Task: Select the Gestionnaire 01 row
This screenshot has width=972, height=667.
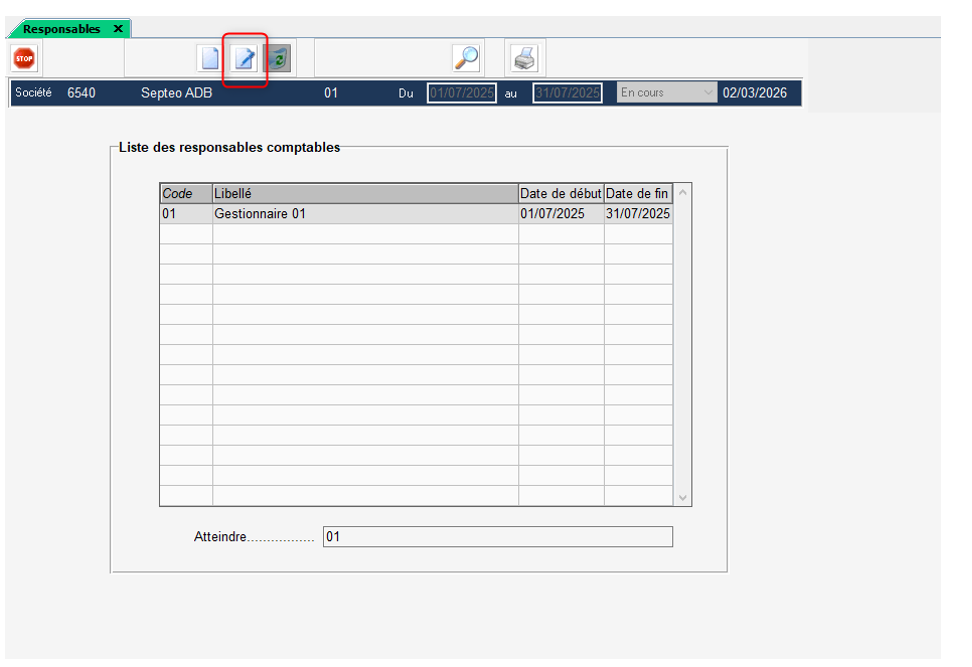Action: [364, 213]
